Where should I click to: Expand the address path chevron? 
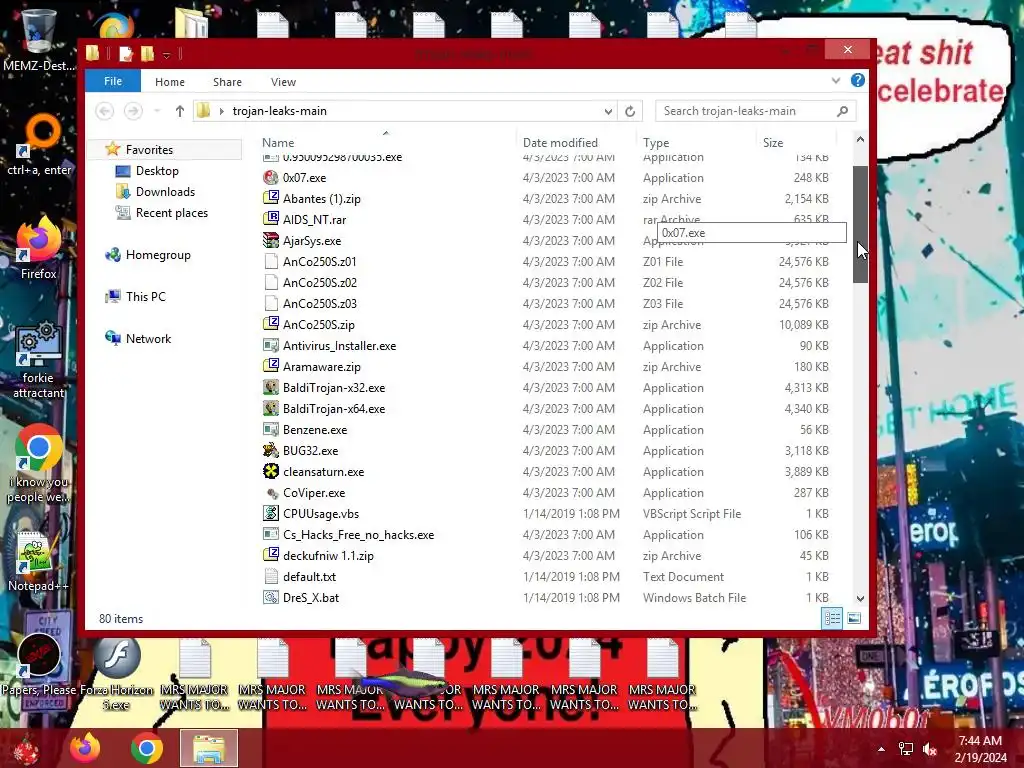pyautogui.click(x=222, y=111)
